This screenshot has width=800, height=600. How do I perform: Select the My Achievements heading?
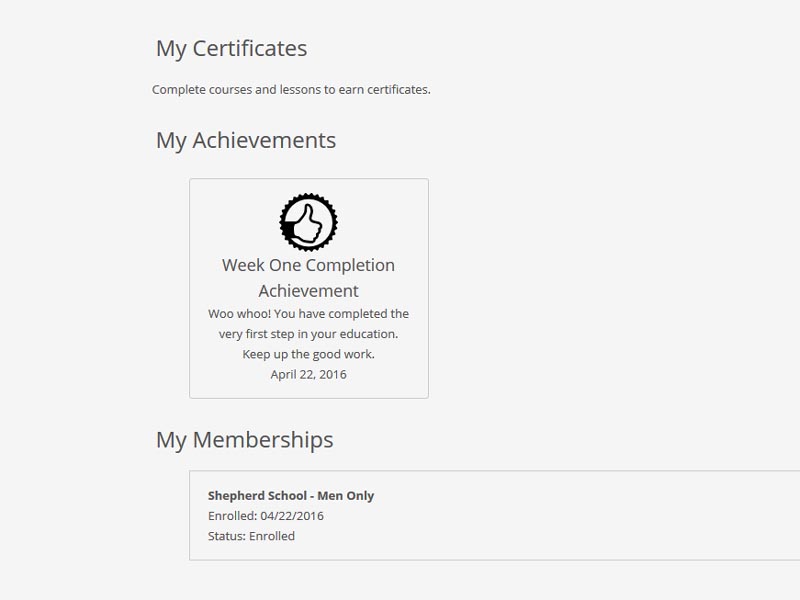(x=246, y=141)
